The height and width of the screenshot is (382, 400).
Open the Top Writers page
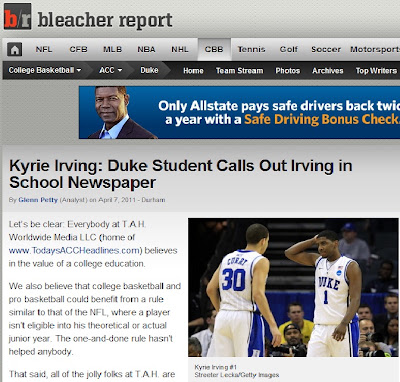(x=376, y=71)
